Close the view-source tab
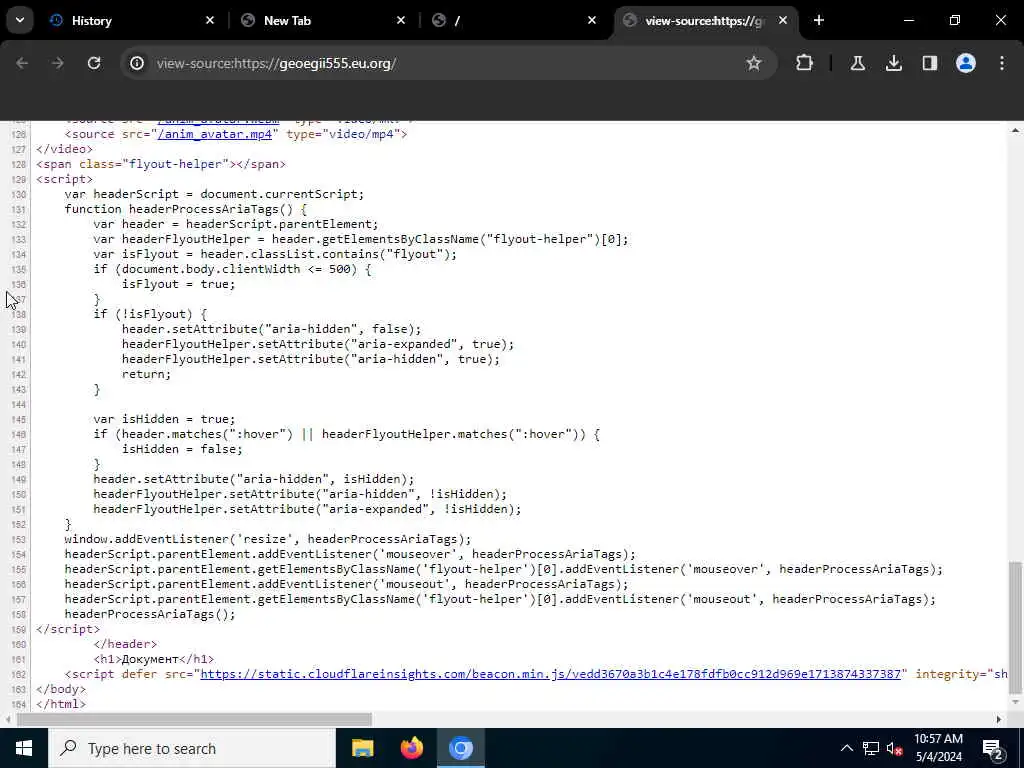This screenshot has height=768, width=1024. click(783, 20)
